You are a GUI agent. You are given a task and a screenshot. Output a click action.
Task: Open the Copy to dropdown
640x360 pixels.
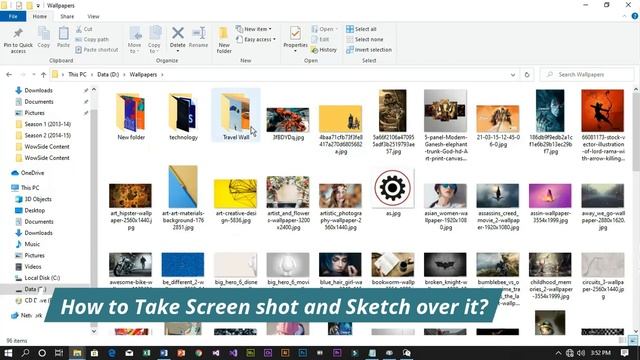coord(154,40)
